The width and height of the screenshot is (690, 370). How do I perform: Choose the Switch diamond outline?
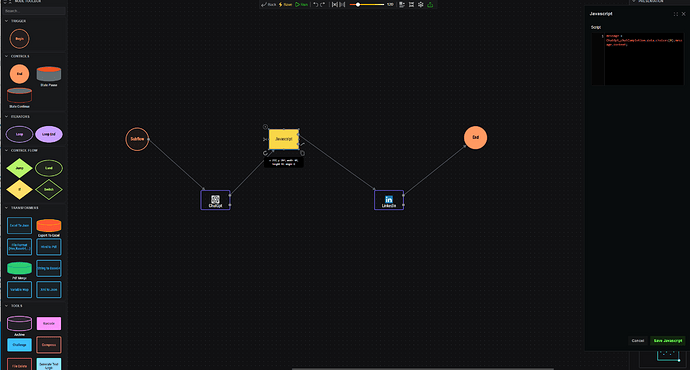click(x=49, y=190)
